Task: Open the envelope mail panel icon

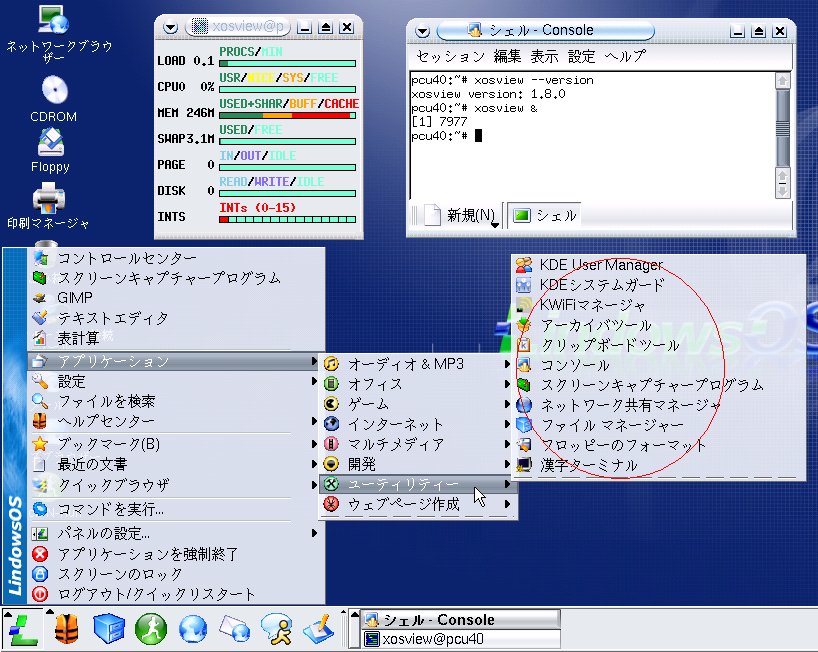Action: pyautogui.click(x=235, y=627)
